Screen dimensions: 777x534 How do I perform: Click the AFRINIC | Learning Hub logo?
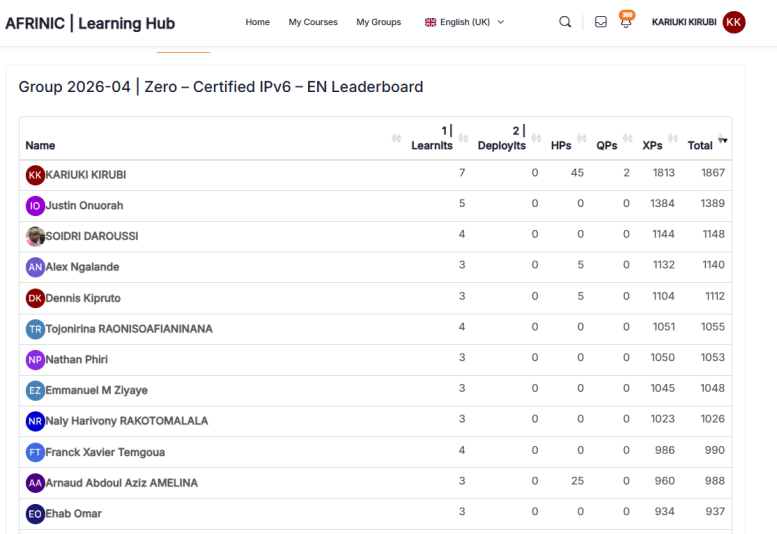pos(90,23)
